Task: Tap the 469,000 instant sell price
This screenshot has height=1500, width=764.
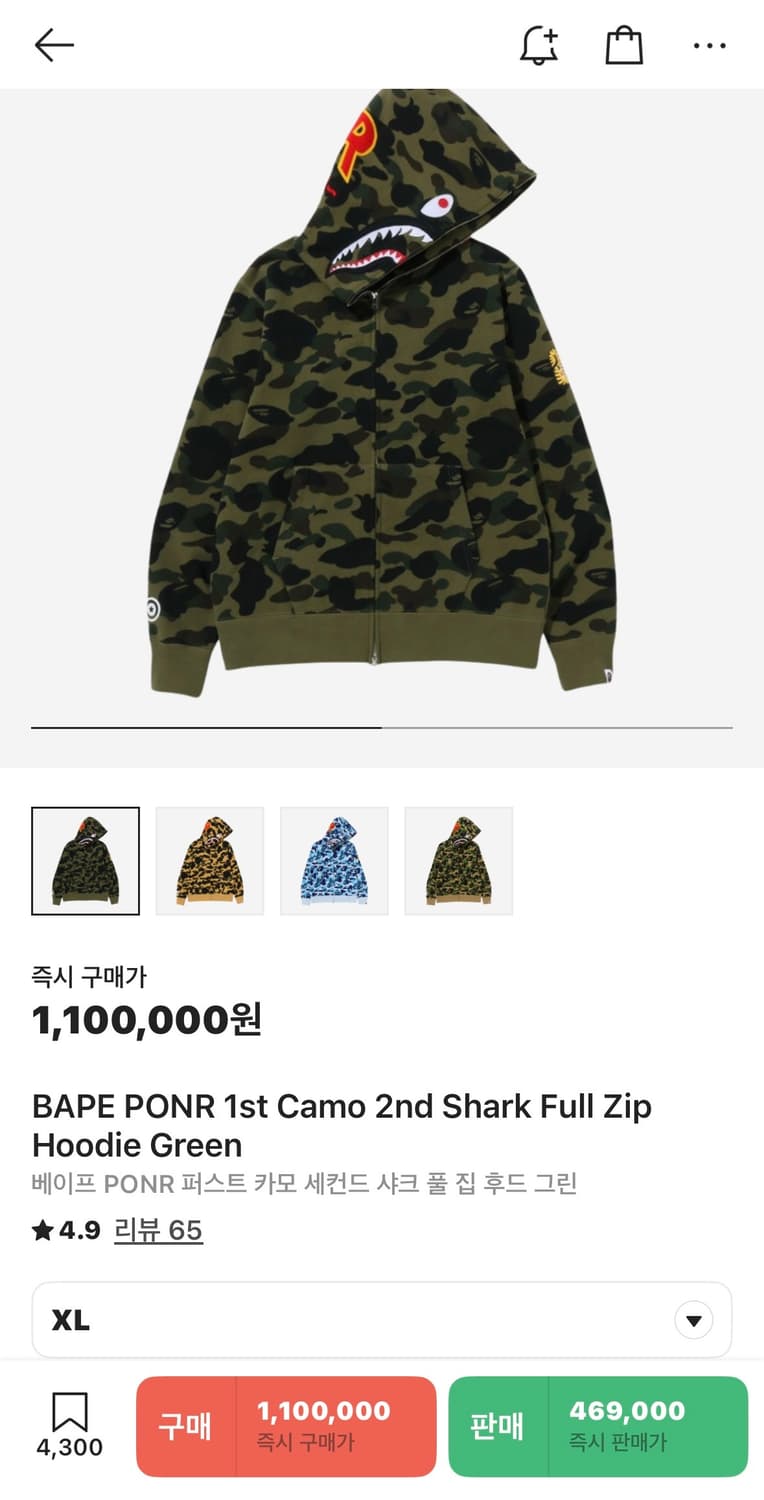Action: pyautogui.click(x=627, y=1410)
